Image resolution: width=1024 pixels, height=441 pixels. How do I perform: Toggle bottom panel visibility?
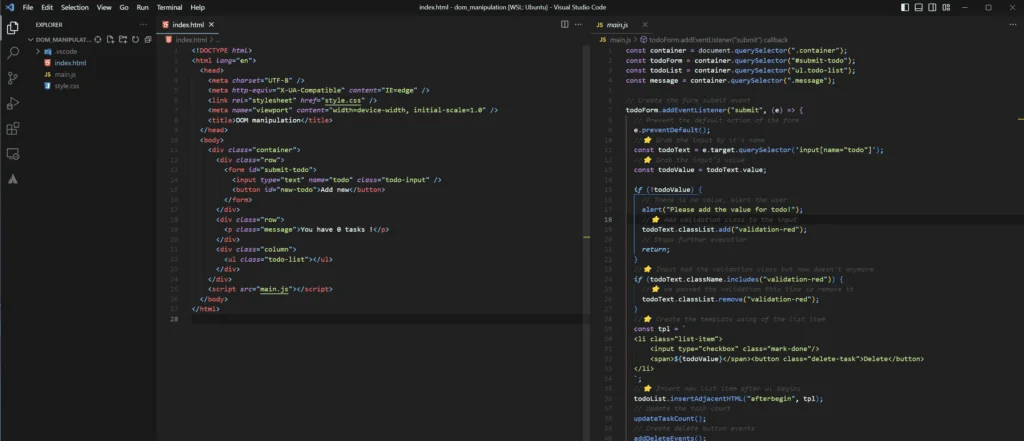coord(919,7)
